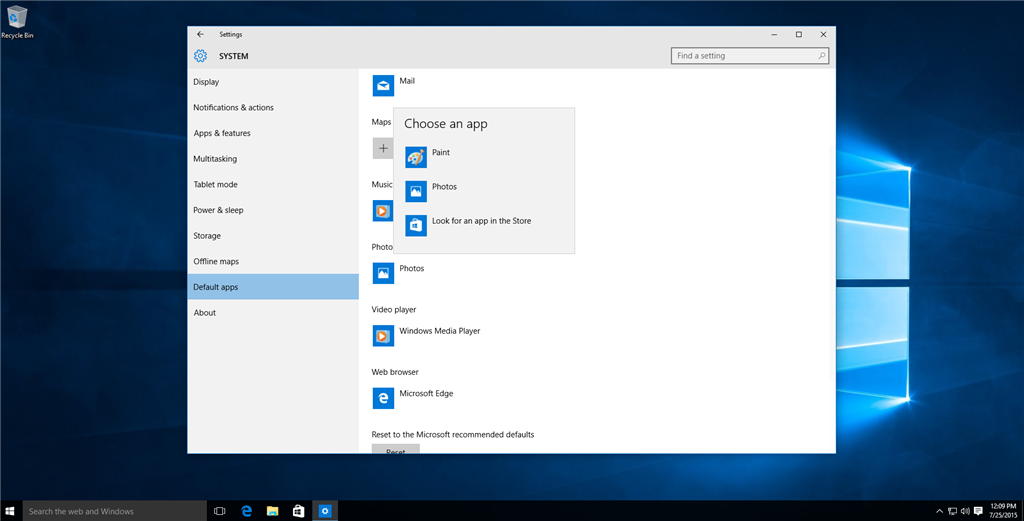
Task: Open Offline maps settings
Action: 273,261
